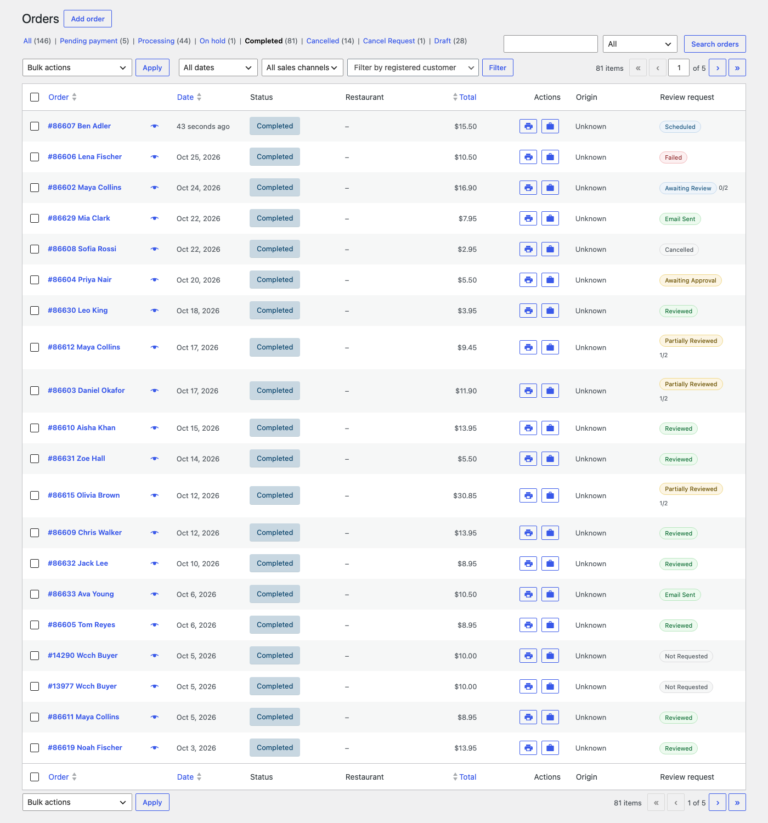Show Cancel Request orders
768x823 pixels.
click(388, 41)
